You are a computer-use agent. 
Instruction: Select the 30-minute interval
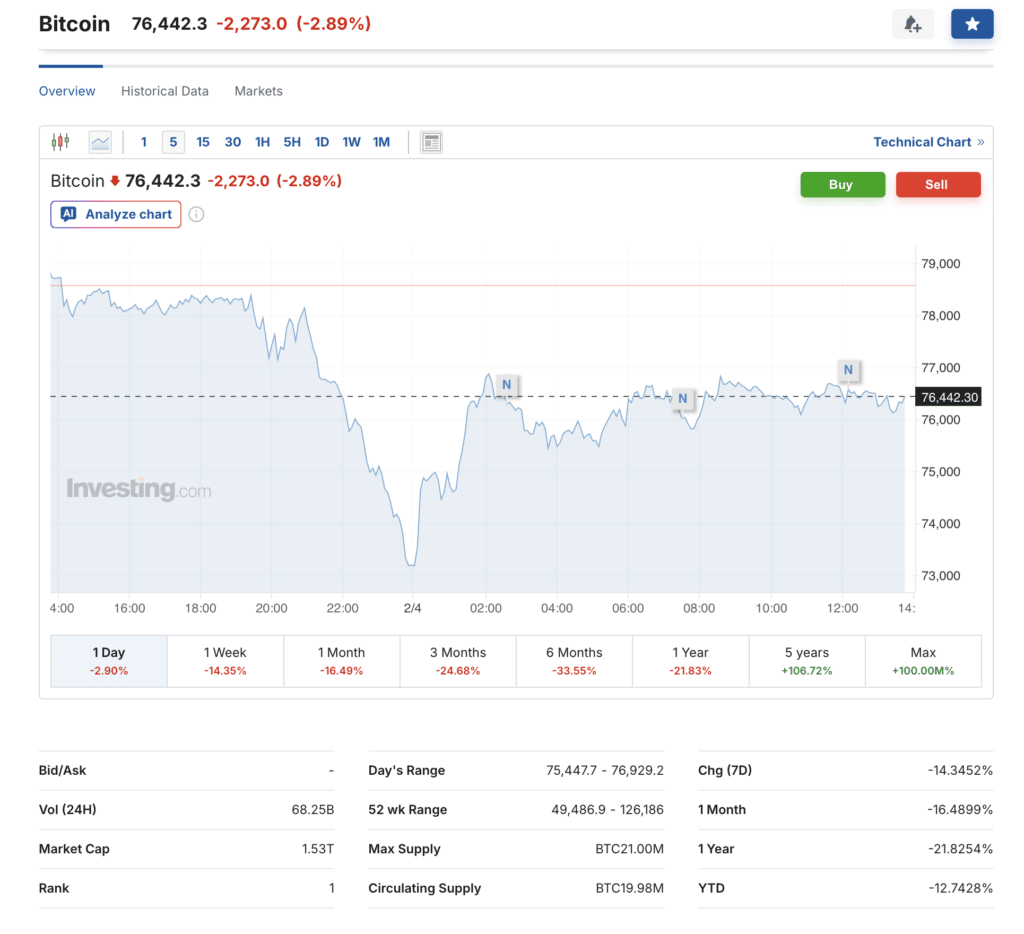click(x=232, y=142)
